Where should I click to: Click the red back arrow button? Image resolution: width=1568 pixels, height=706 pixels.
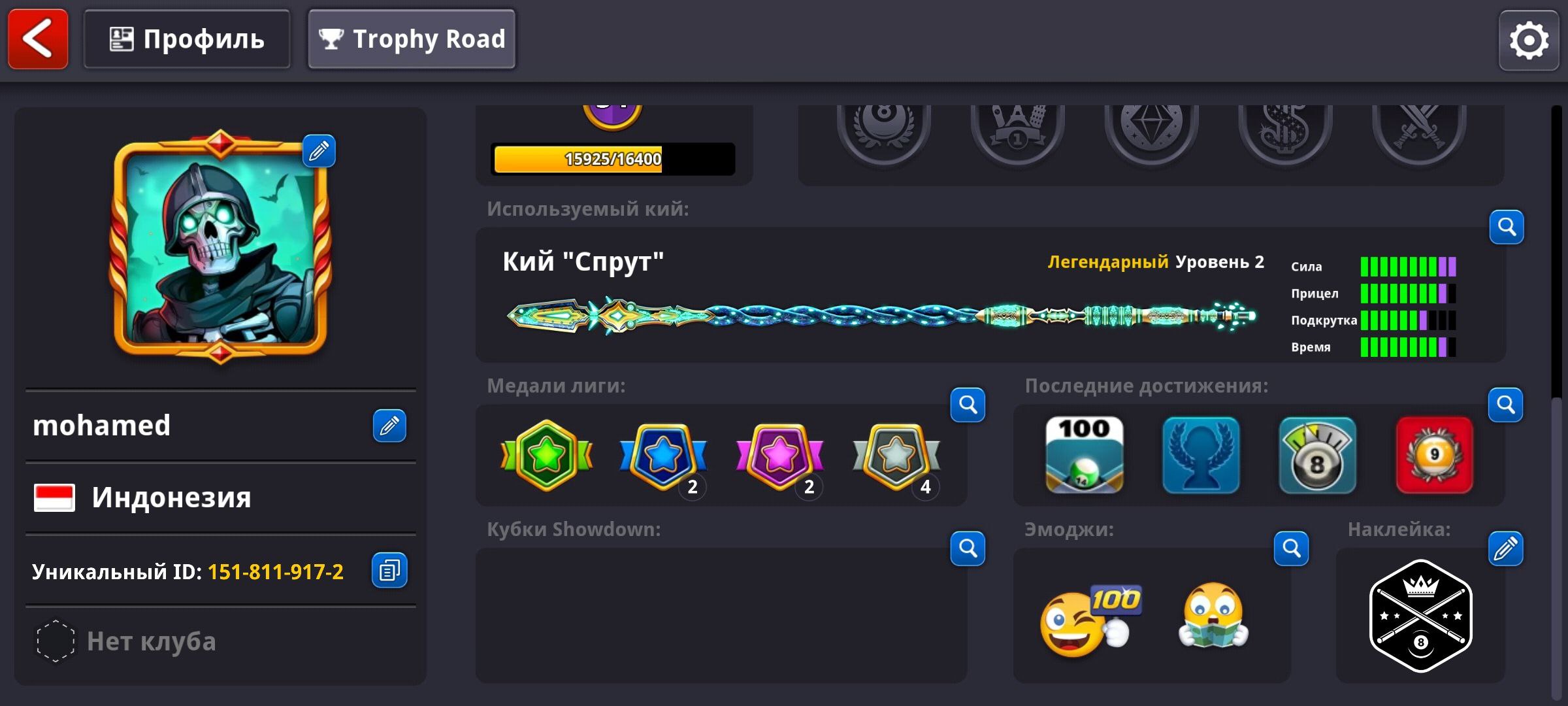point(38,39)
